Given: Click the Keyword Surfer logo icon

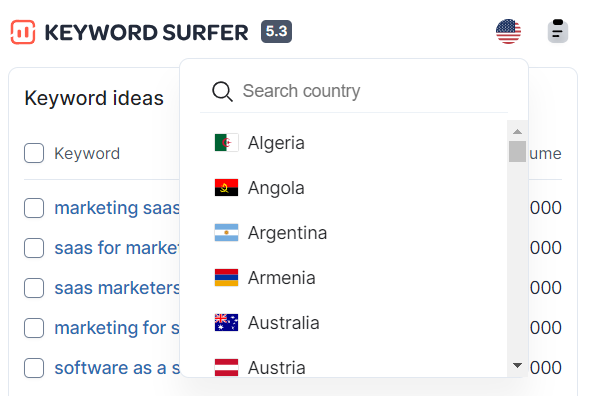Looking at the screenshot, I should [x=23, y=32].
